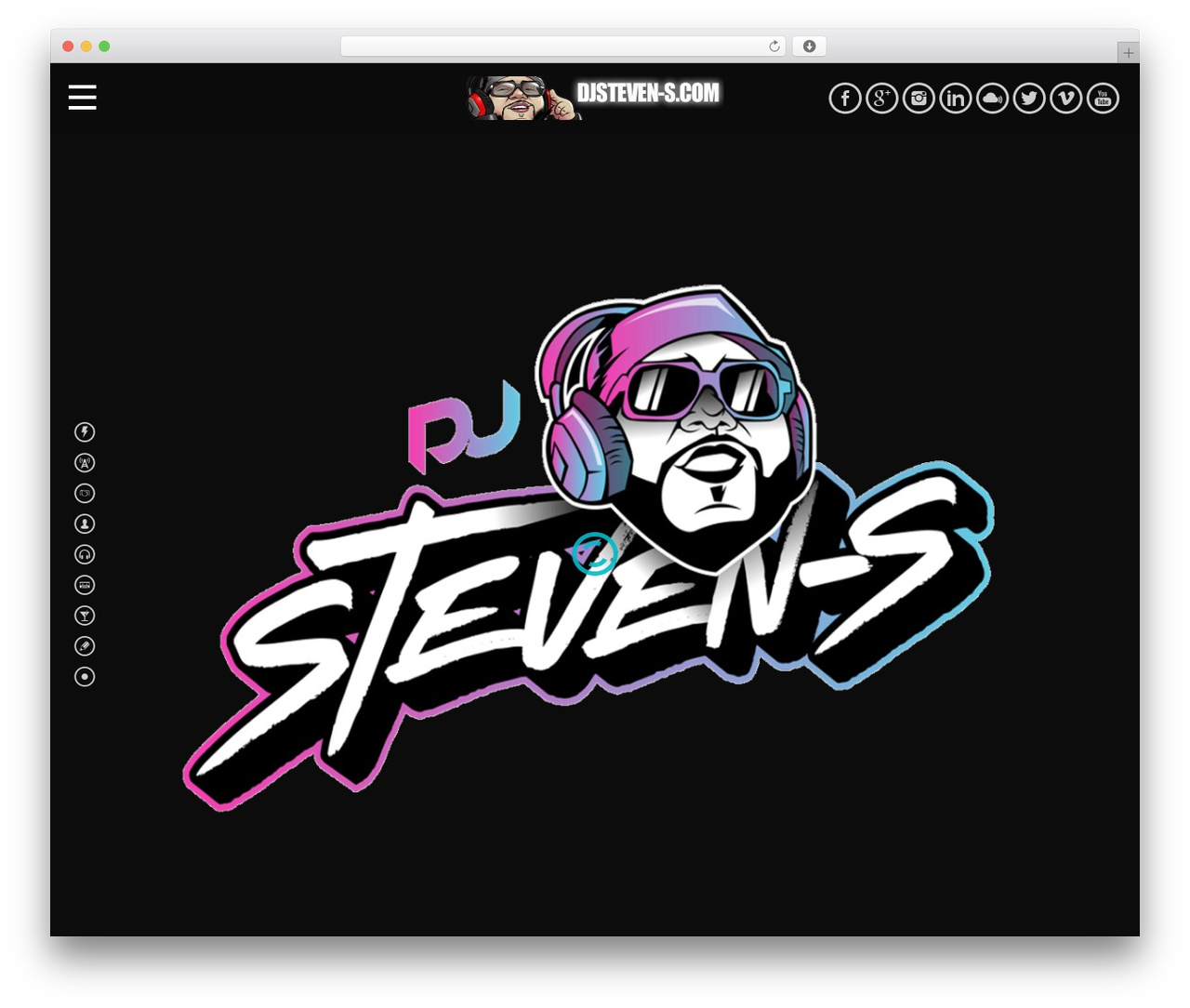The width and height of the screenshot is (1190, 1008).
Task: Maximize the window with green button
Action: (x=104, y=46)
